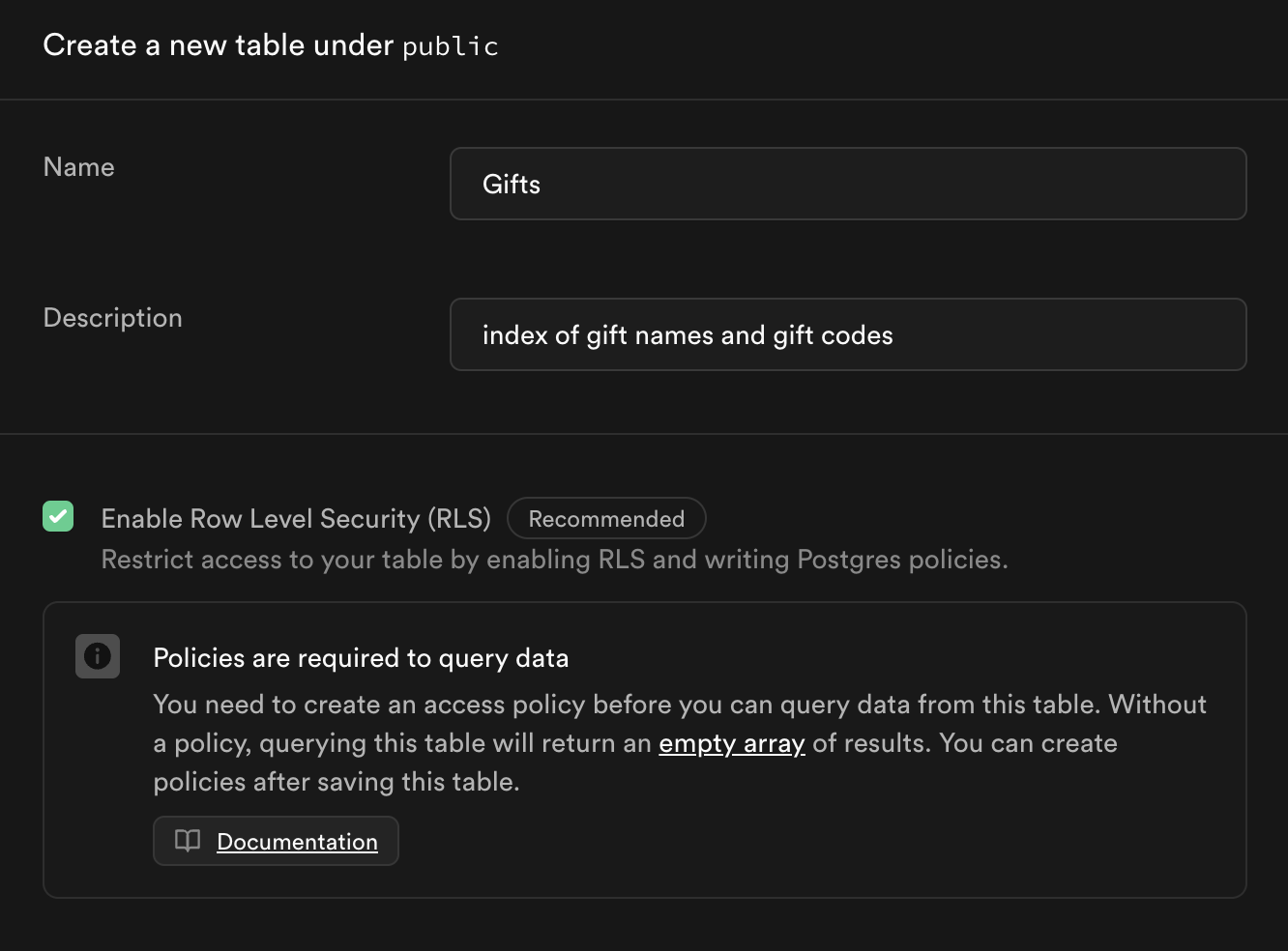
Task: Click the underlined Documentation text
Action: [x=297, y=842]
